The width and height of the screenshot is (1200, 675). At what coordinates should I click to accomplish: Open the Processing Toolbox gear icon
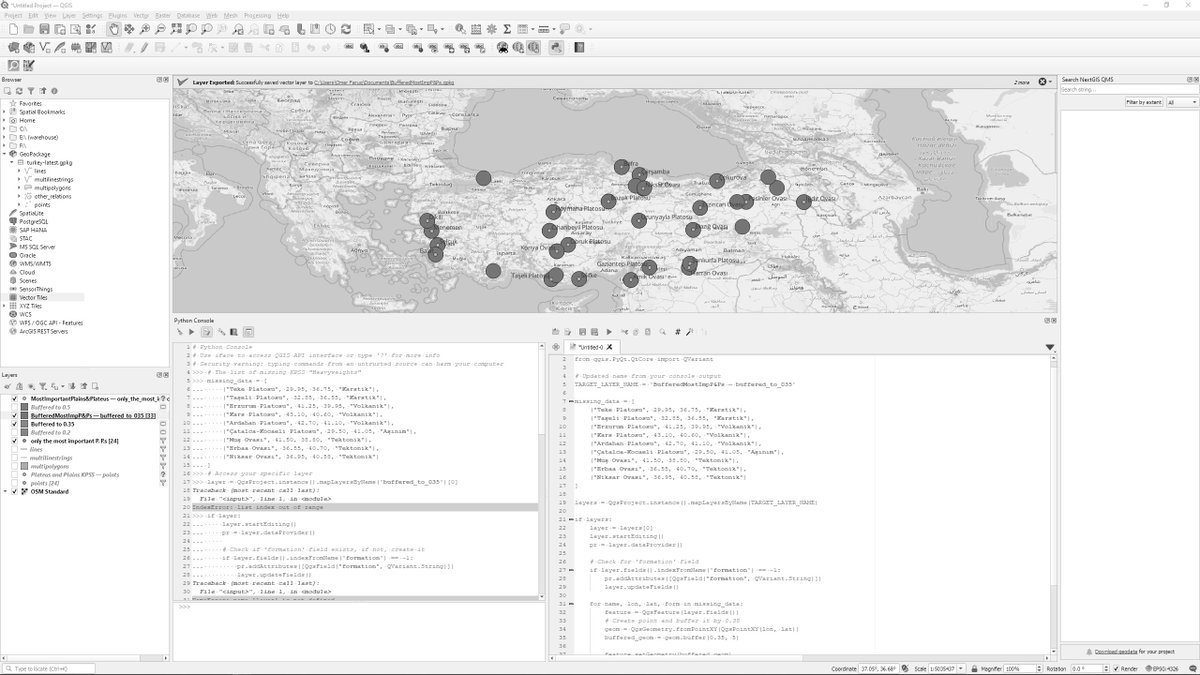coord(492,29)
